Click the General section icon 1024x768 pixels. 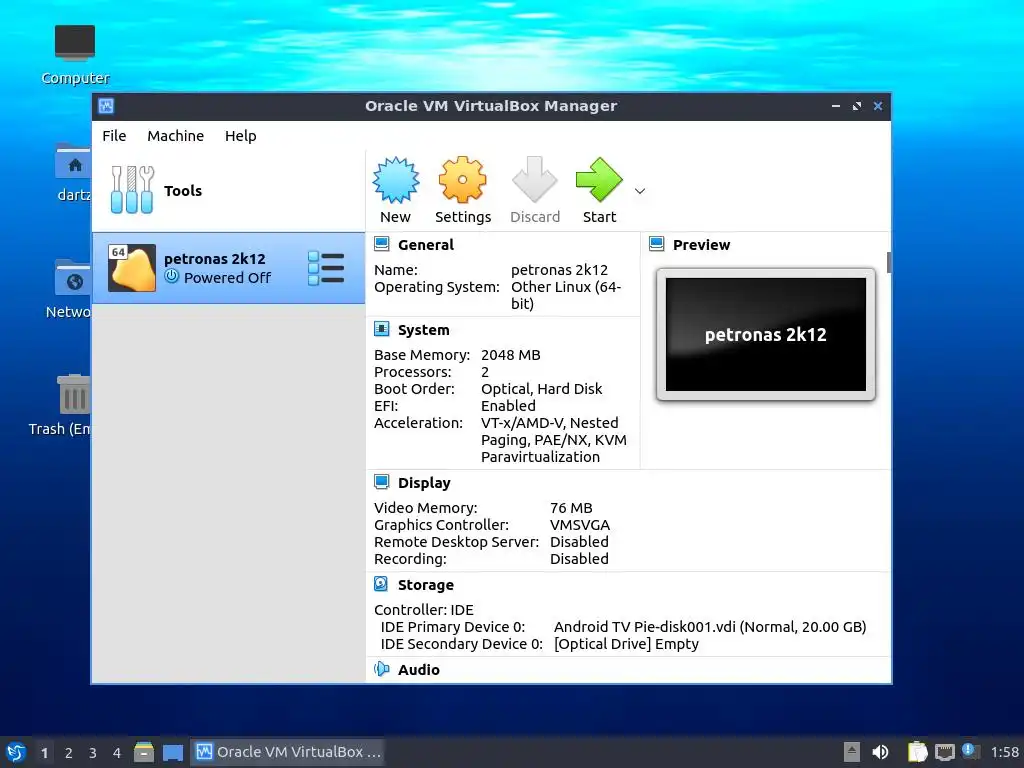(381, 244)
